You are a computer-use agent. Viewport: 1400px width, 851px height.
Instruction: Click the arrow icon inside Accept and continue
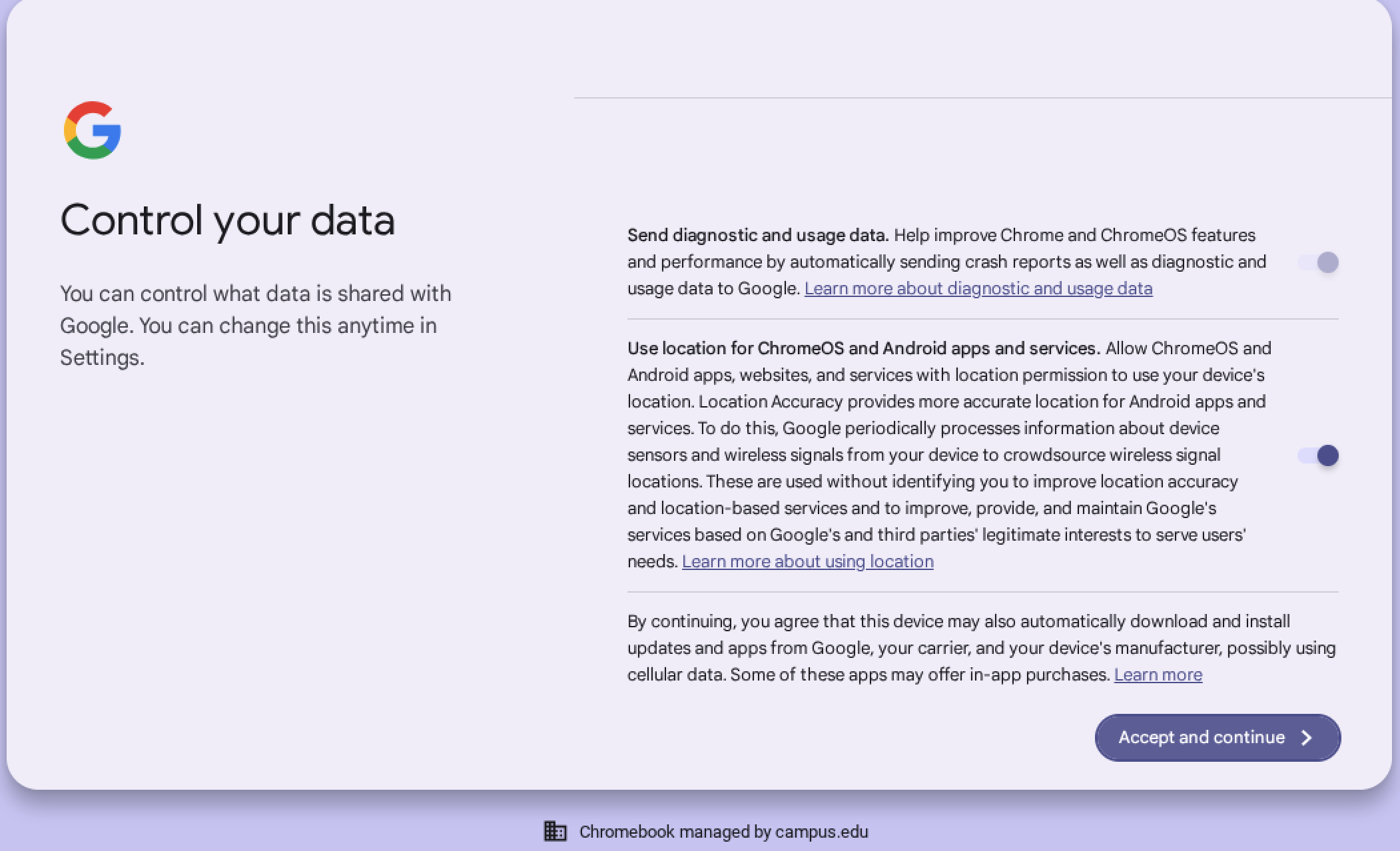click(x=1307, y=737)
